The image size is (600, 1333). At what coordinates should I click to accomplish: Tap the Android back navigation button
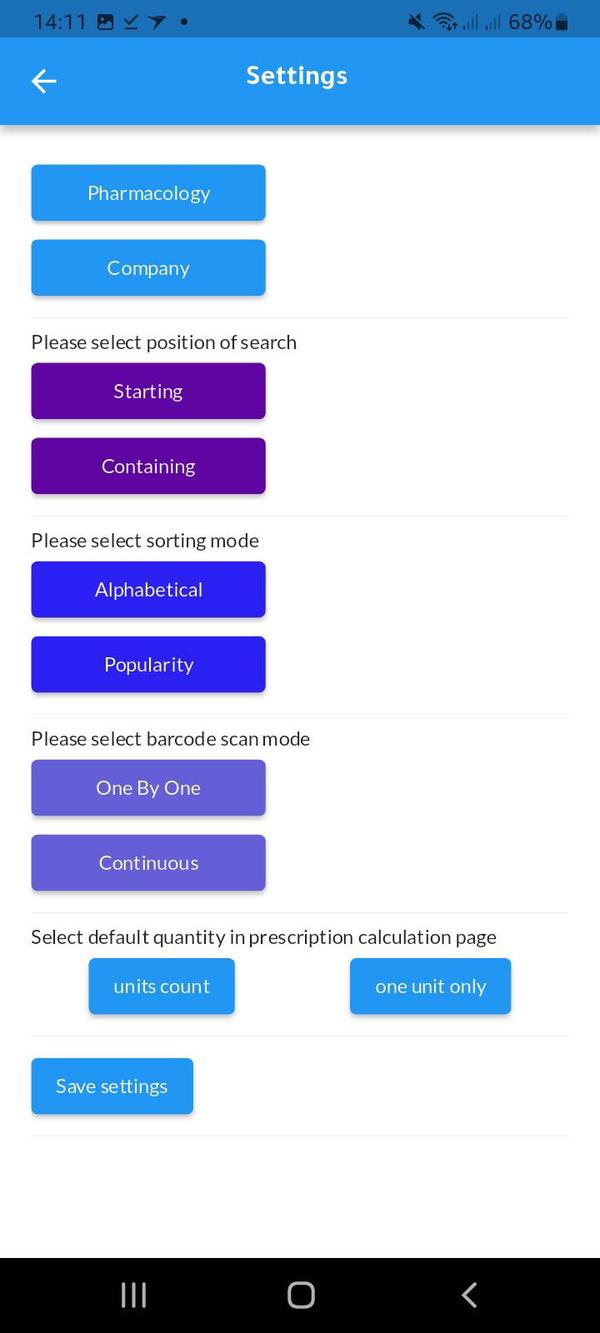(x=468, y=1294)
